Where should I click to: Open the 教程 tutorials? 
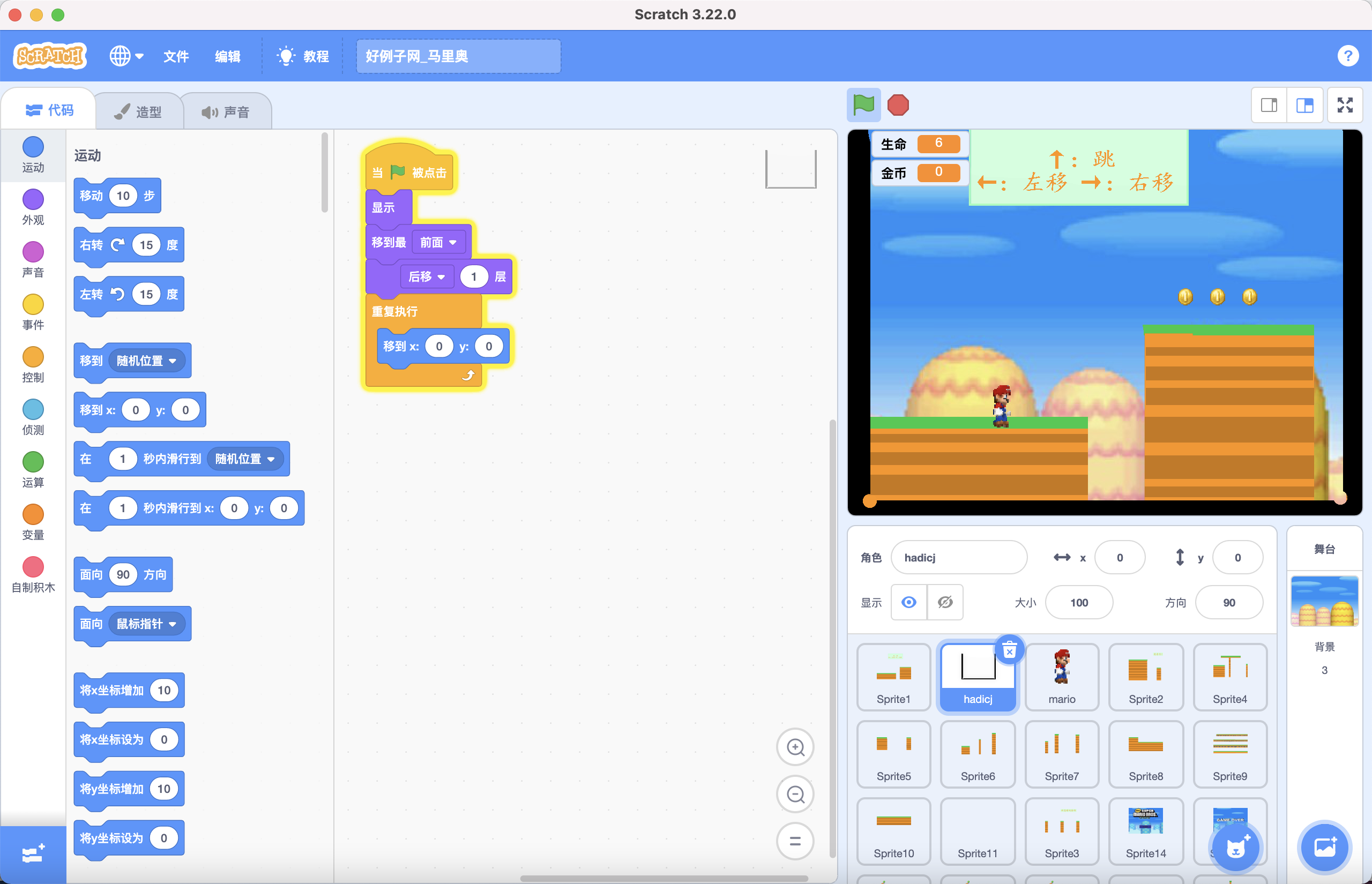coord(302,56)
